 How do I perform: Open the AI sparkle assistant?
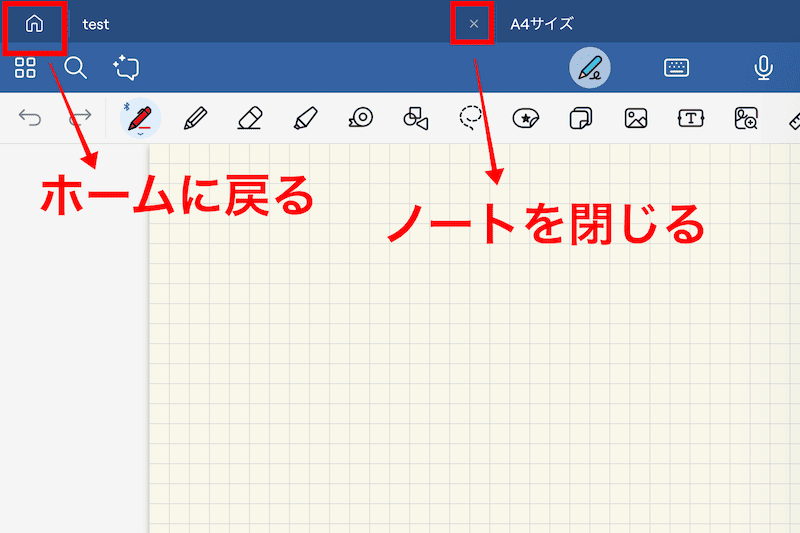[x=126, y=68]
